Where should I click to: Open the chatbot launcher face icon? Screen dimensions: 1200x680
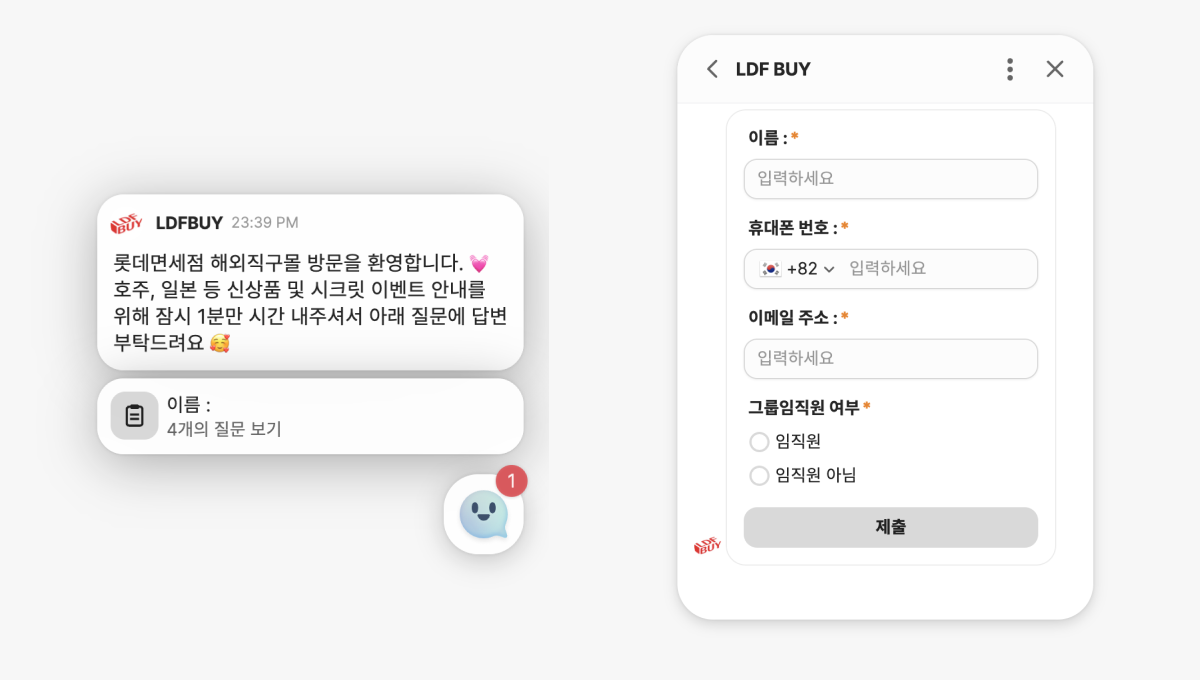pyautogui.click(x=484, y=514)
